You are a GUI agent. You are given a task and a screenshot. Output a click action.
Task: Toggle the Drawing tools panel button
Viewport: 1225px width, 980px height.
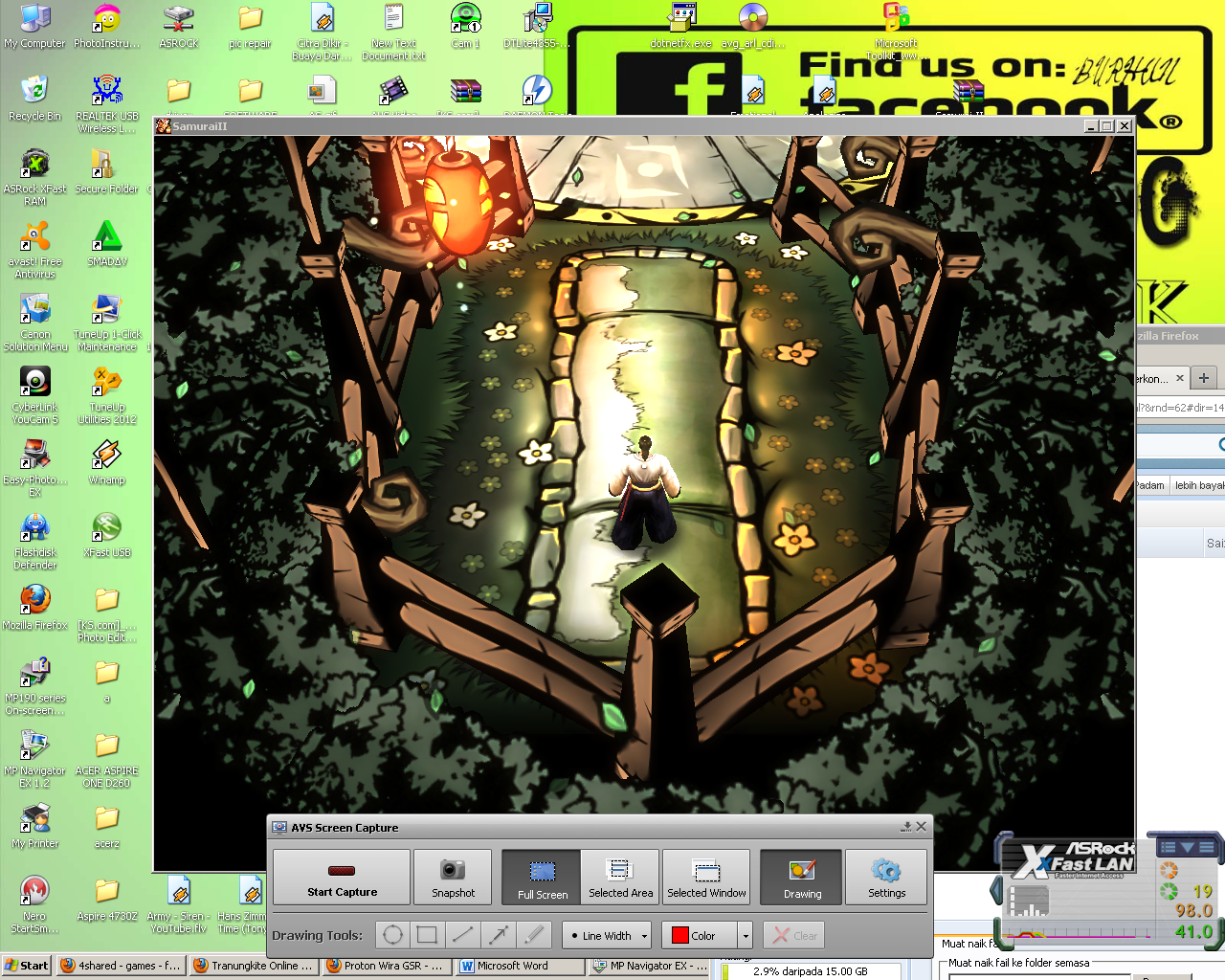pyautogui.click(x=802, y=877)
